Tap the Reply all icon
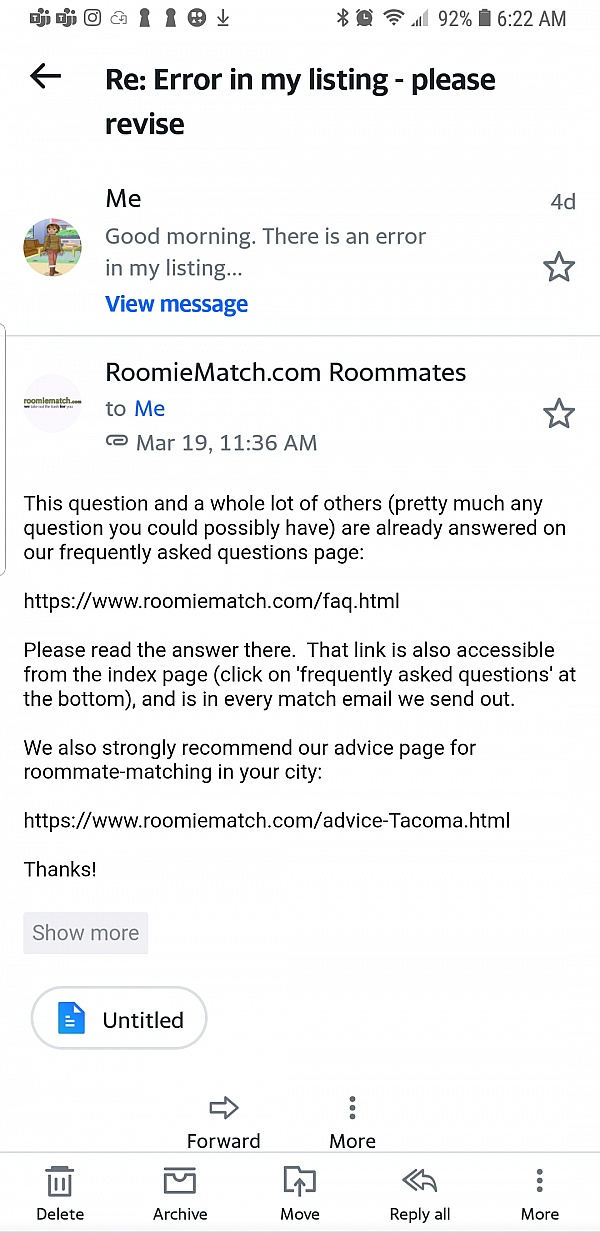600x1233 pixels. click(420, 1182)
